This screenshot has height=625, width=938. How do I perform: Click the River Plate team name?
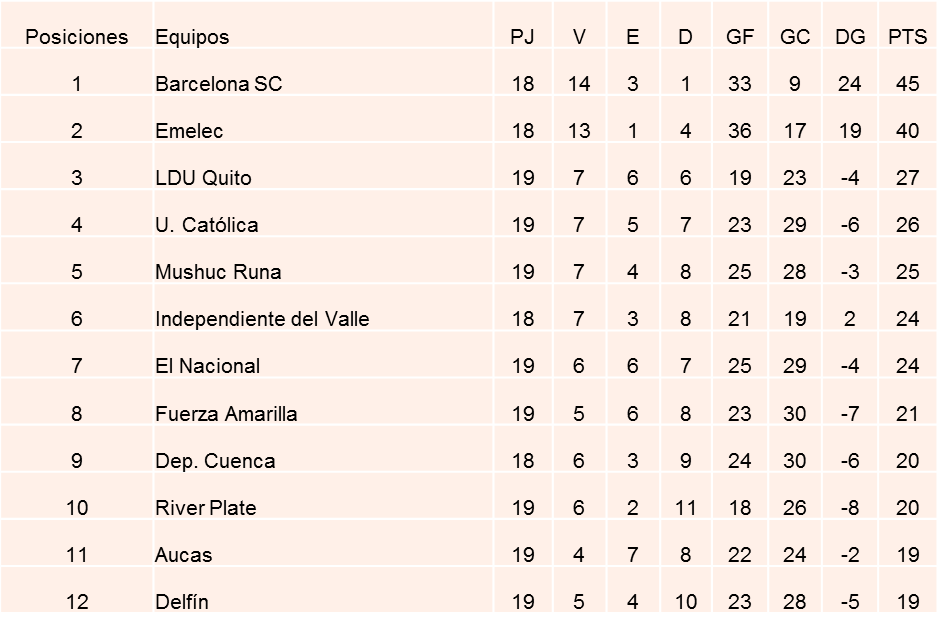coord(206,508)
